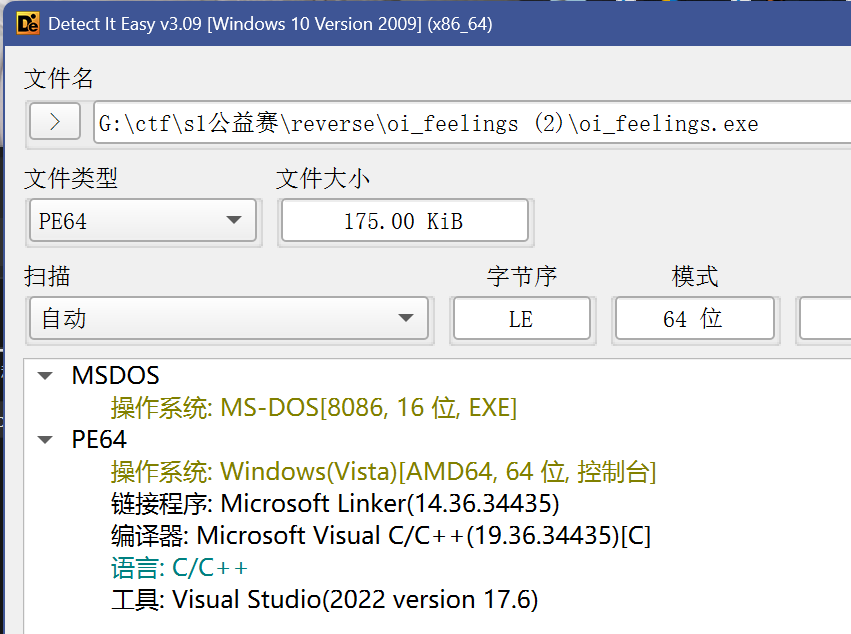851x634 pixels.
Task: Select the MSDOS tree node label
Action: [115, 376]
